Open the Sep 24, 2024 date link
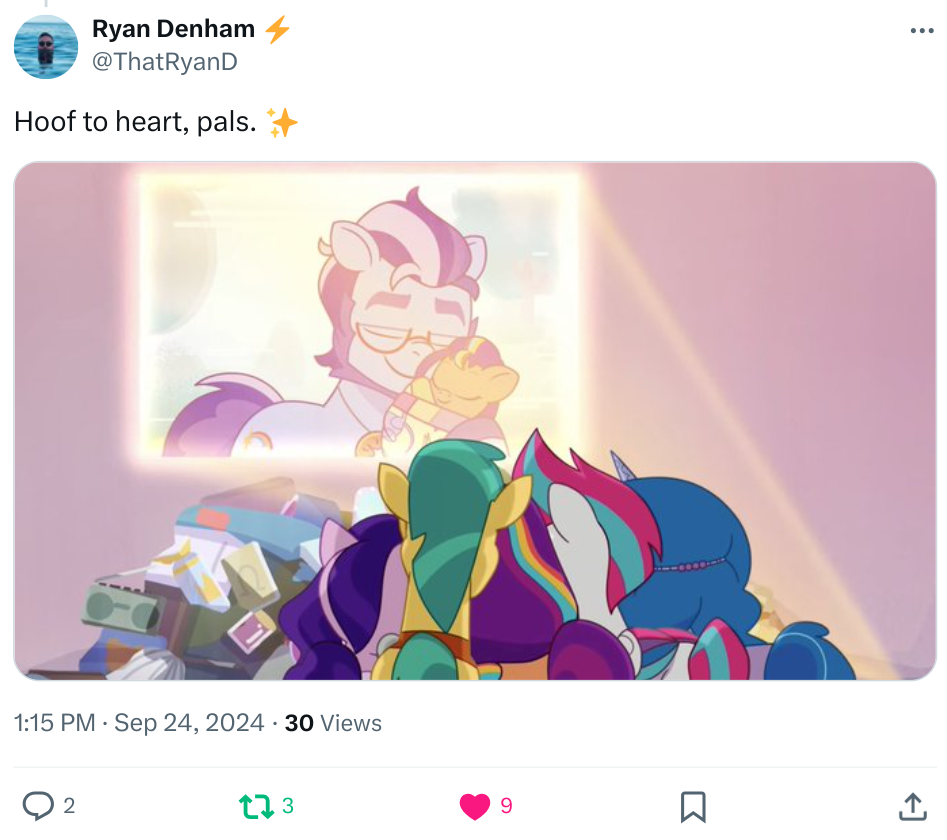Screen dimensions: 947x840 [x=189, y=723]
